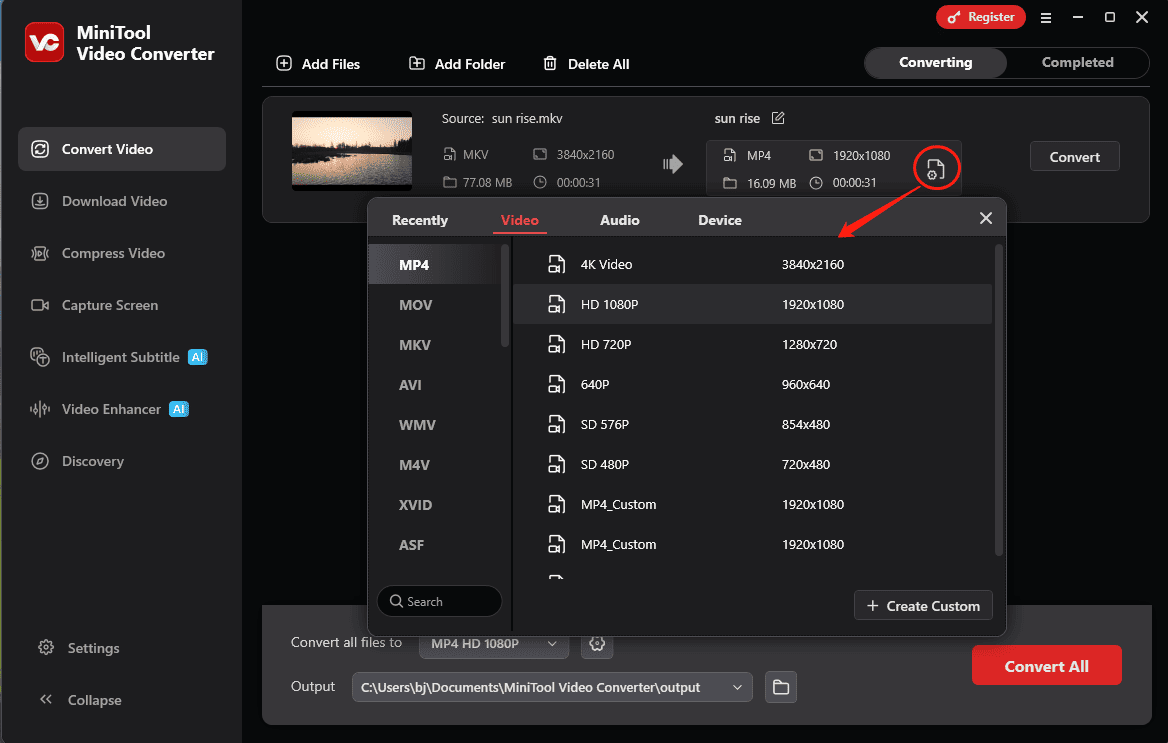Open the hamburger menu in title bar

click(x=1046, y=18)
